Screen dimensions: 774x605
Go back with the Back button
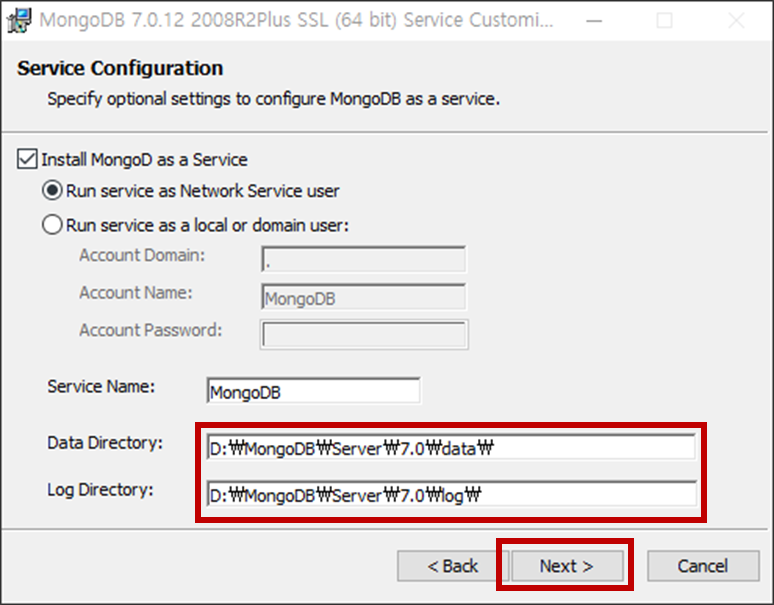453,566
